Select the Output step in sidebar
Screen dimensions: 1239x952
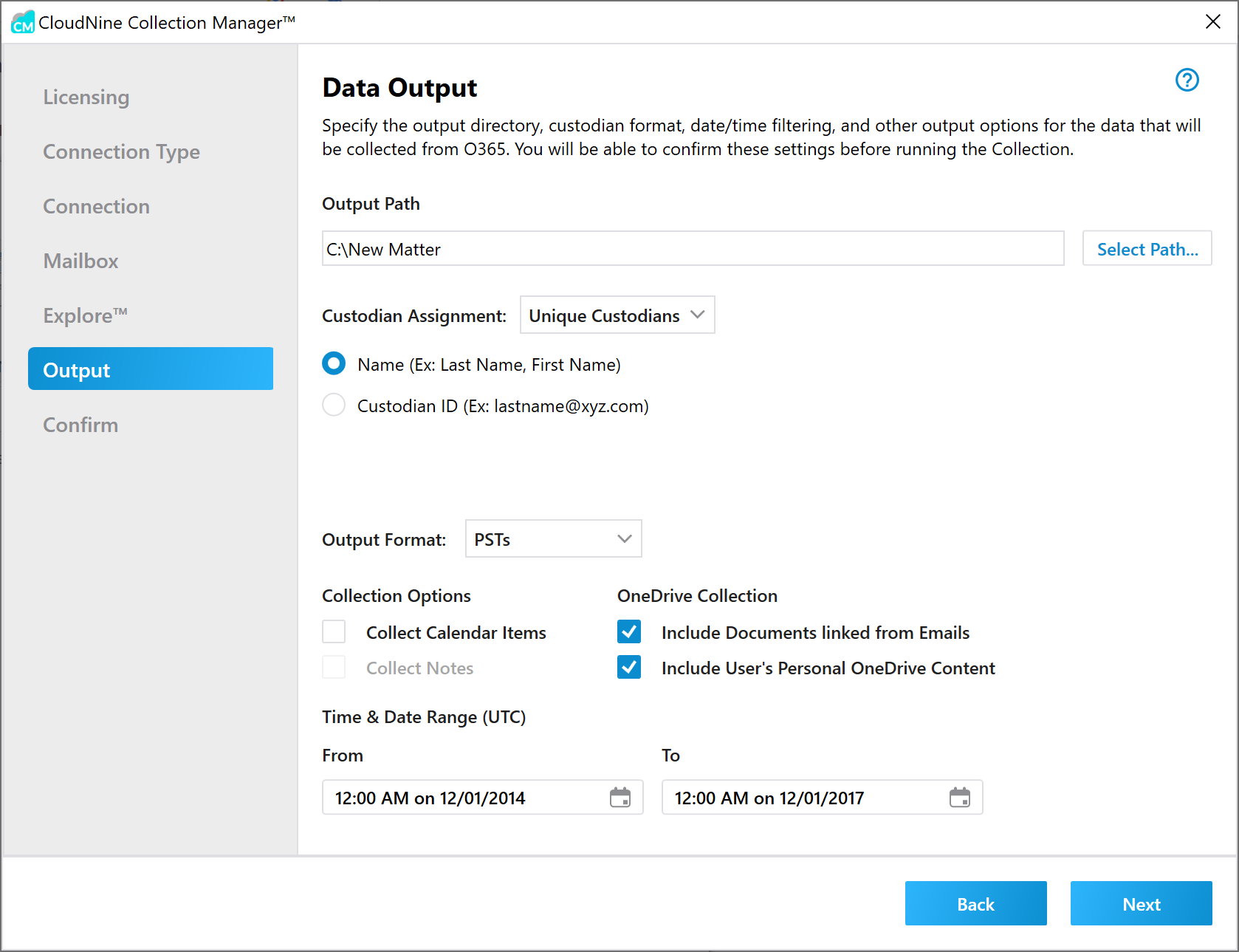click(x=151, y=369)
